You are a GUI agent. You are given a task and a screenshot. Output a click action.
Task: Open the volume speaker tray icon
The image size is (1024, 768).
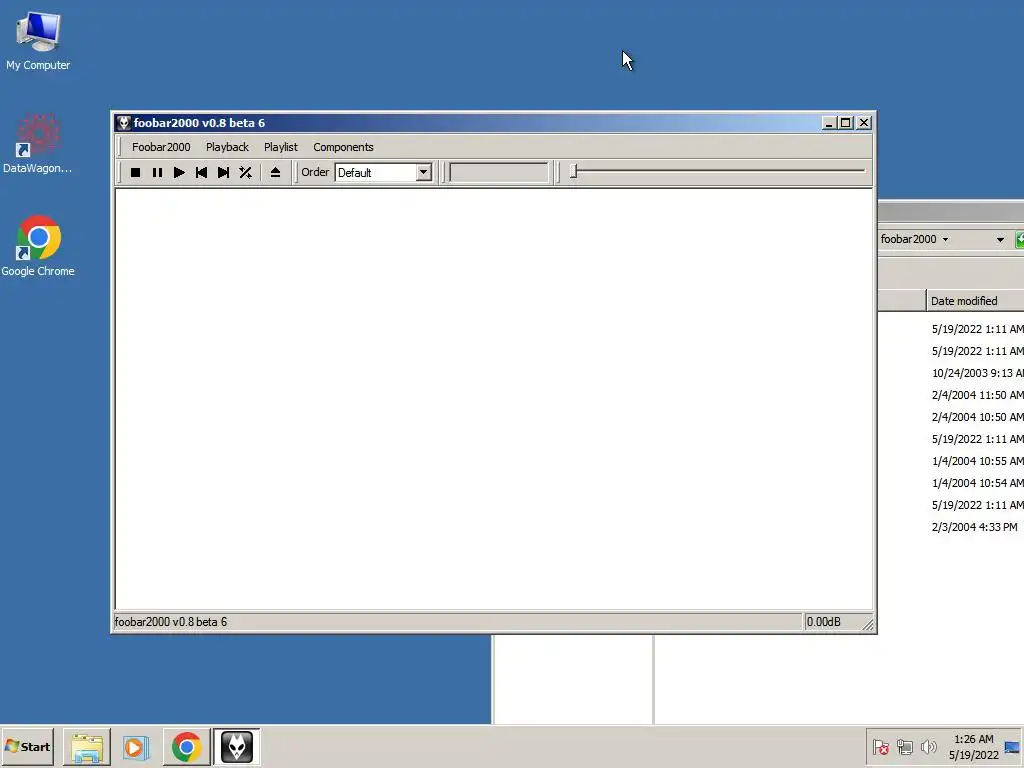[928, 747]
